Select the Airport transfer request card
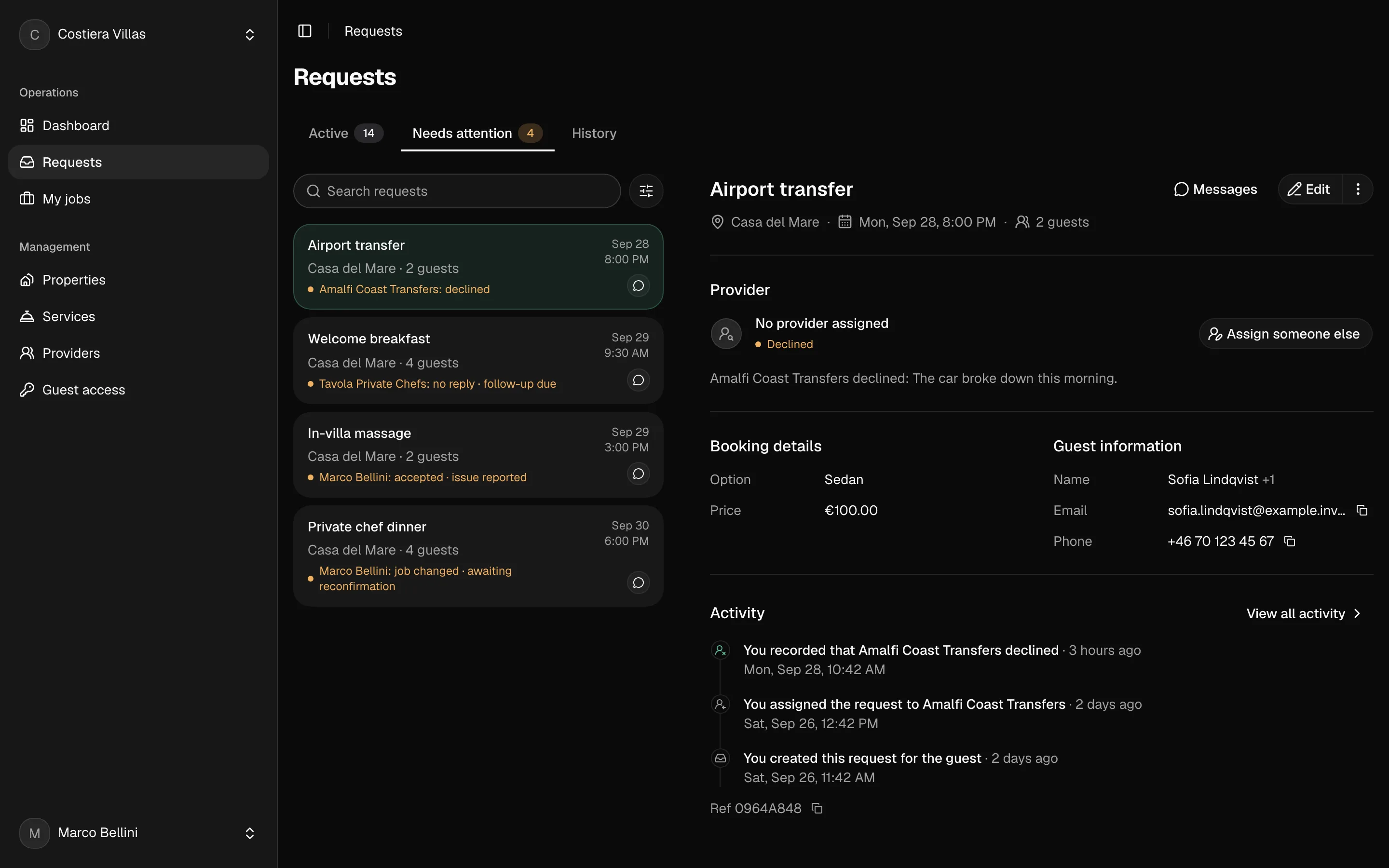 (478, 266)
